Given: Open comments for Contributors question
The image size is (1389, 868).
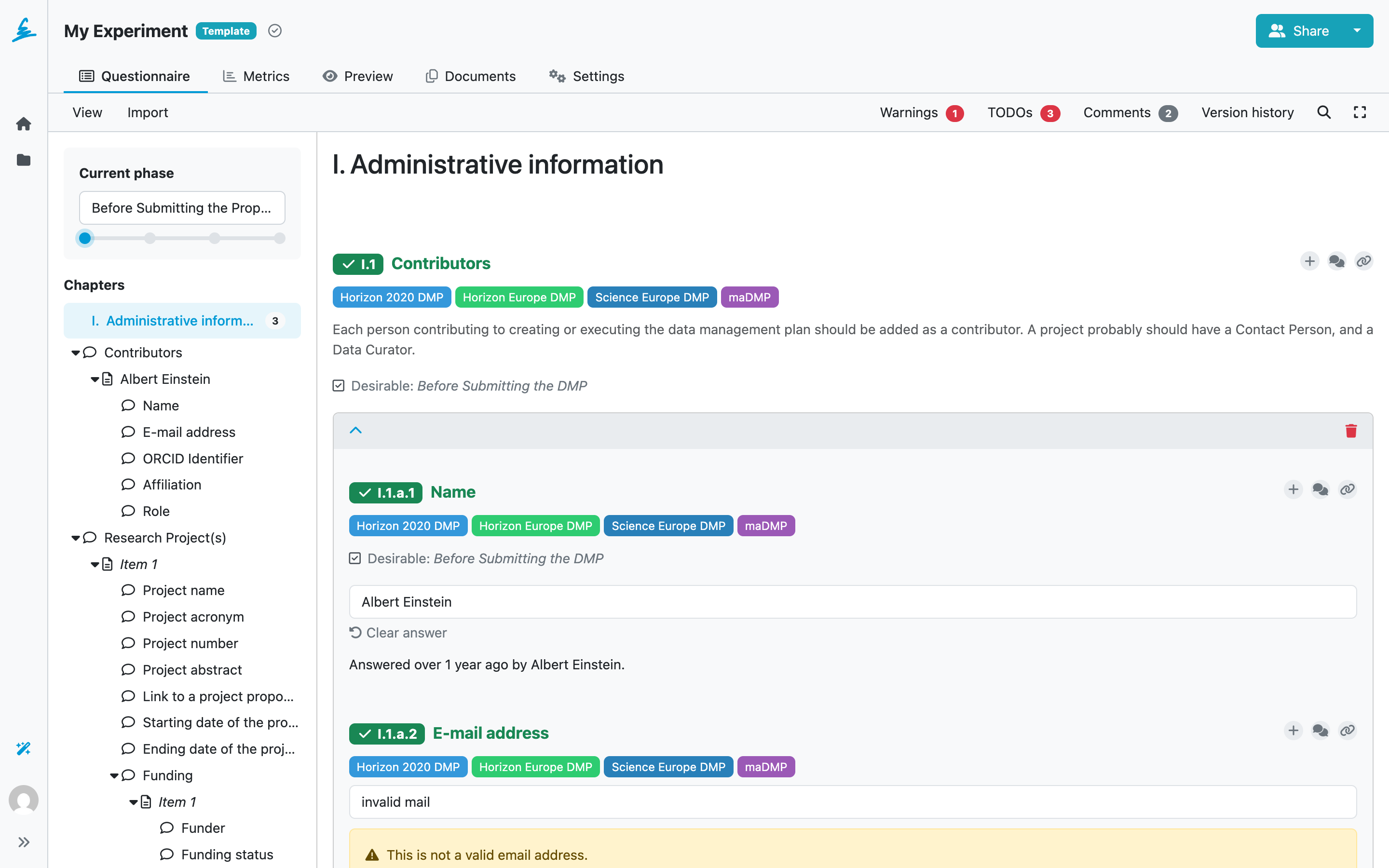Looking at the screenshot, I should tap(1337, 262).
